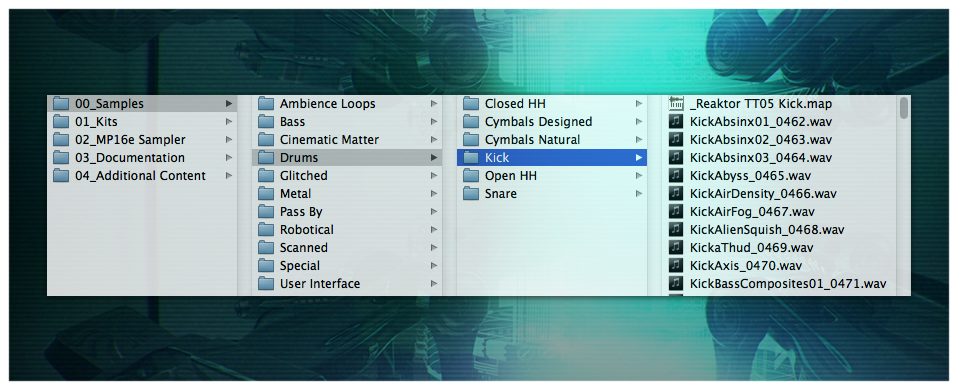958x390 pixels.
Task: Click the Drums folder icon
Action: [266, 158]
